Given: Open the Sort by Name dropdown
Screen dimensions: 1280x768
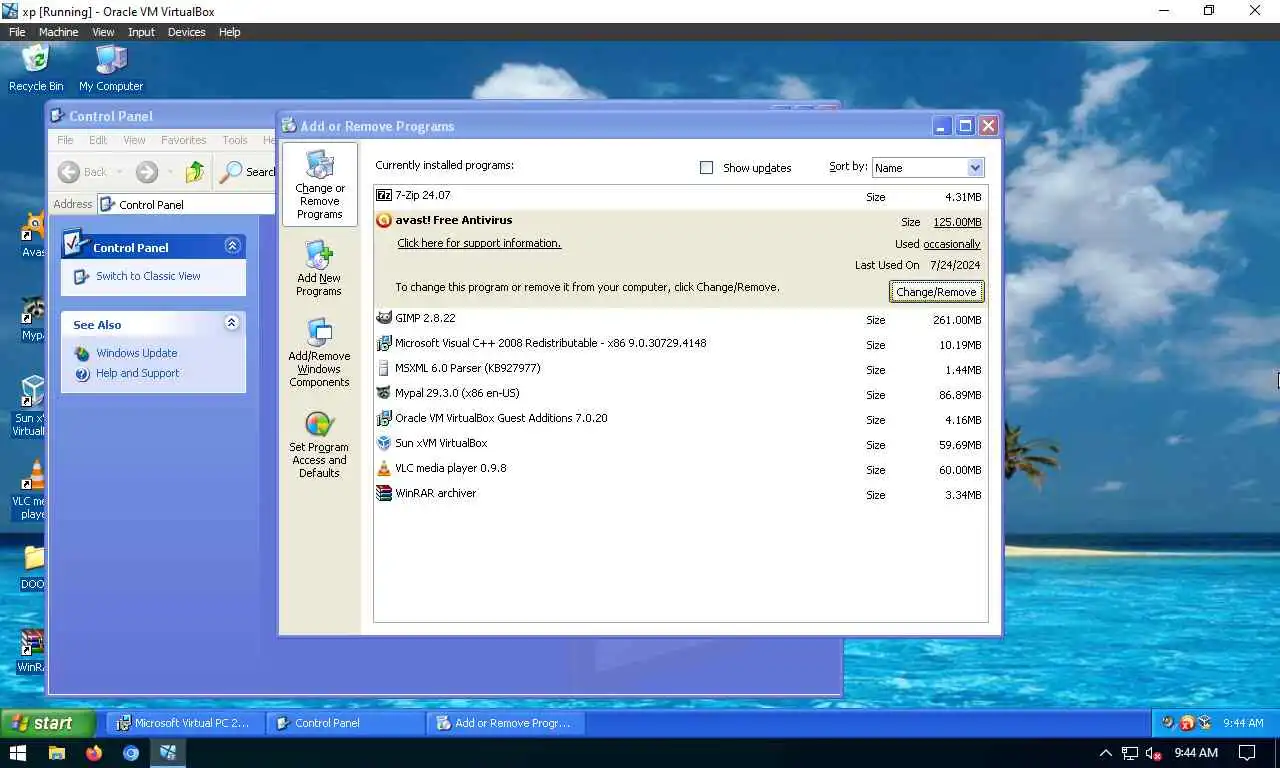Looking at the screenshot, I should 928,168.
